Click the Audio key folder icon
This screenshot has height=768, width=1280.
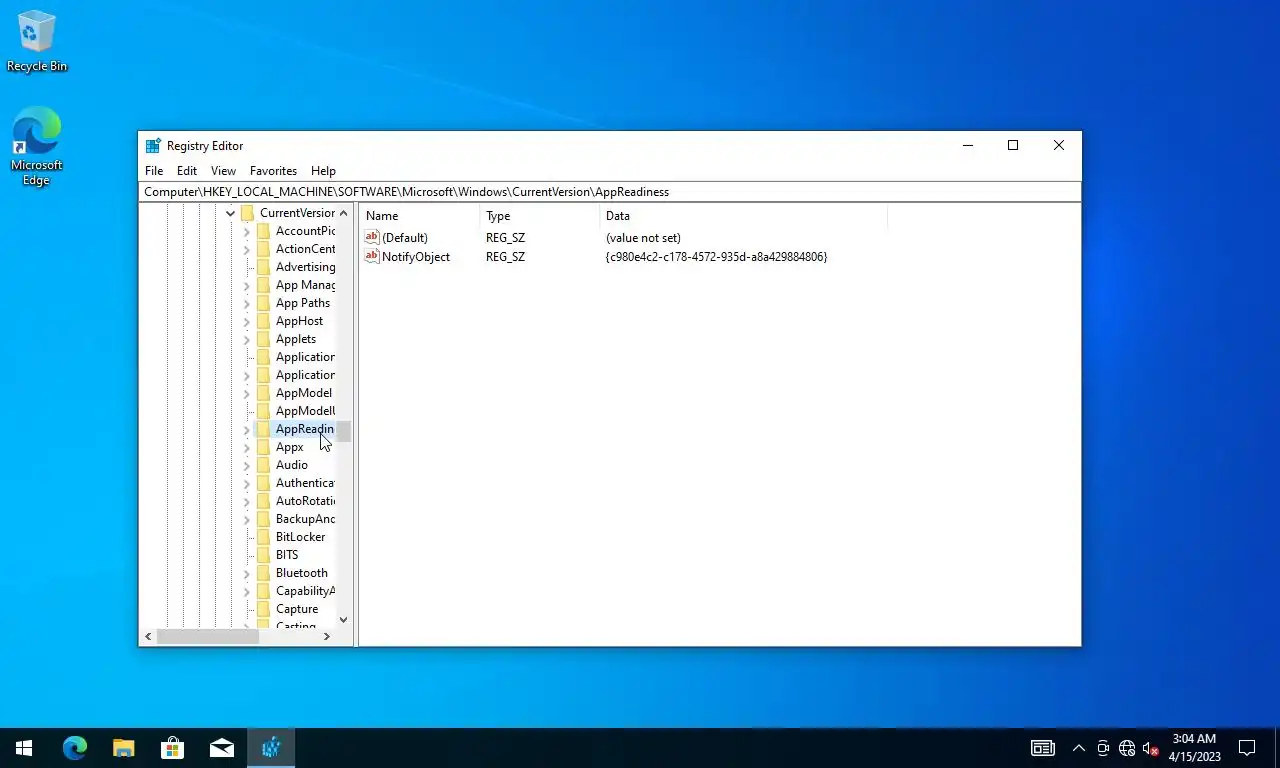tap(263, 465)
